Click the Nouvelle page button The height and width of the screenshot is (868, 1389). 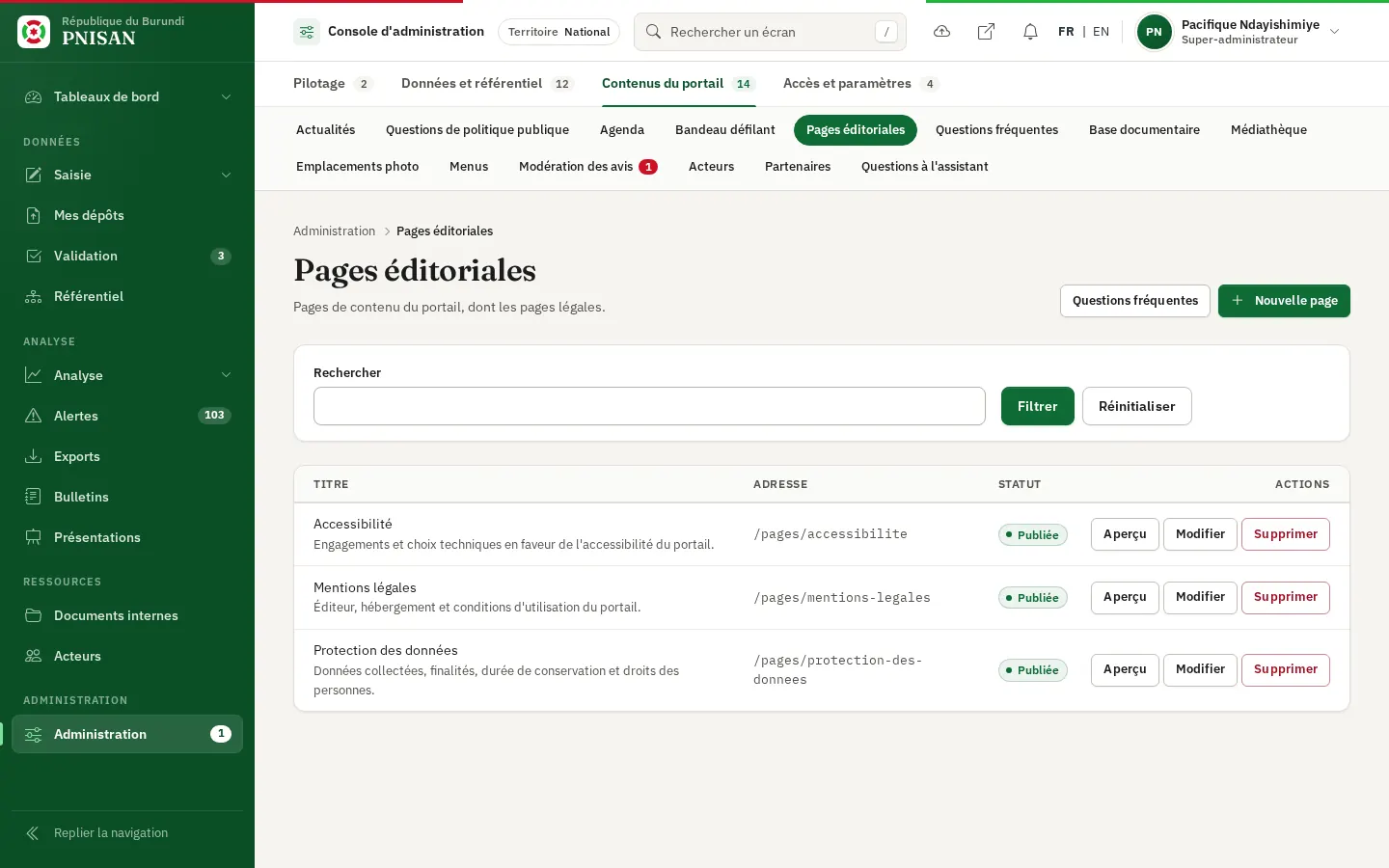point(1284,301)
